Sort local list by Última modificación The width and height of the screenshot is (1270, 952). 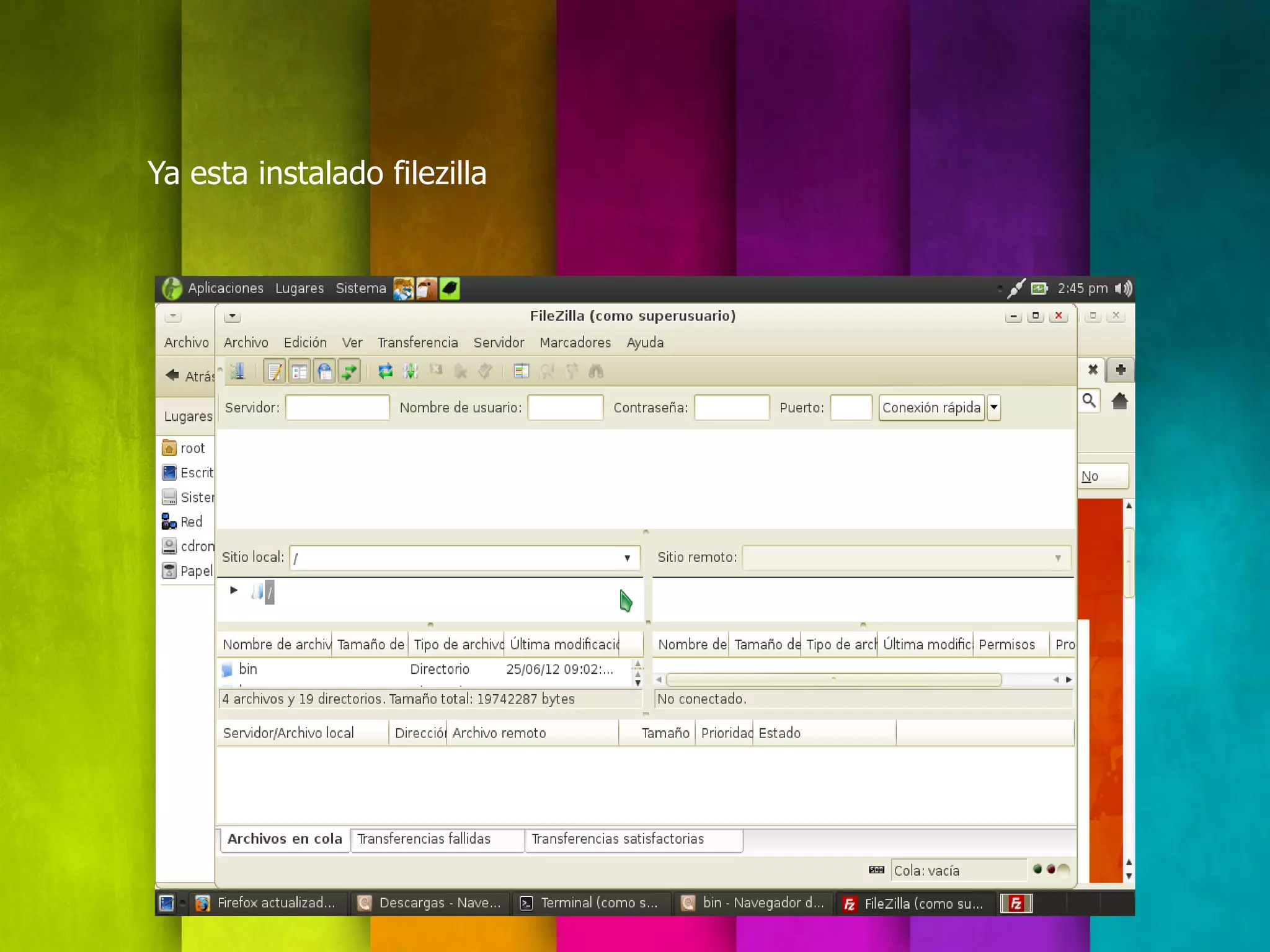click(x=563, y=645)
